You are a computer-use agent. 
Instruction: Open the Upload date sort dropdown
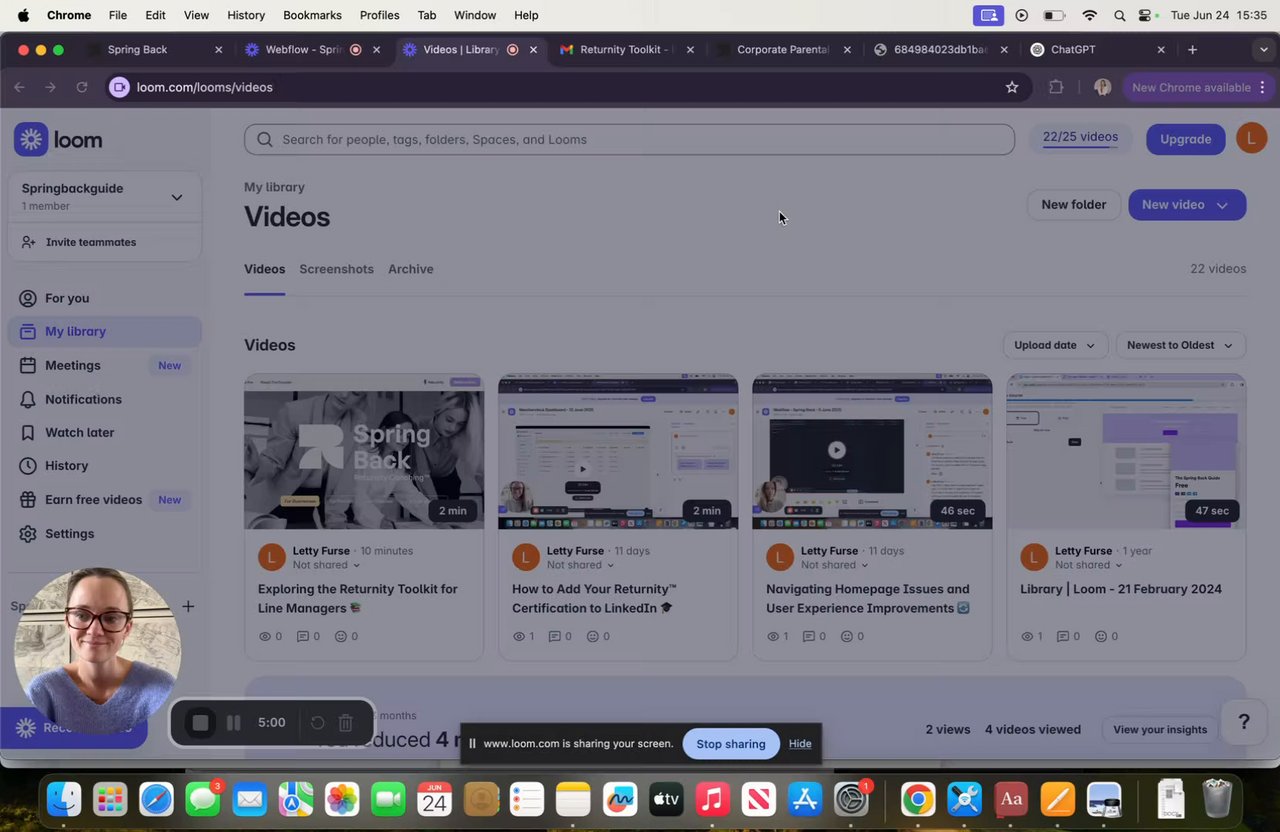(1055, 345)
